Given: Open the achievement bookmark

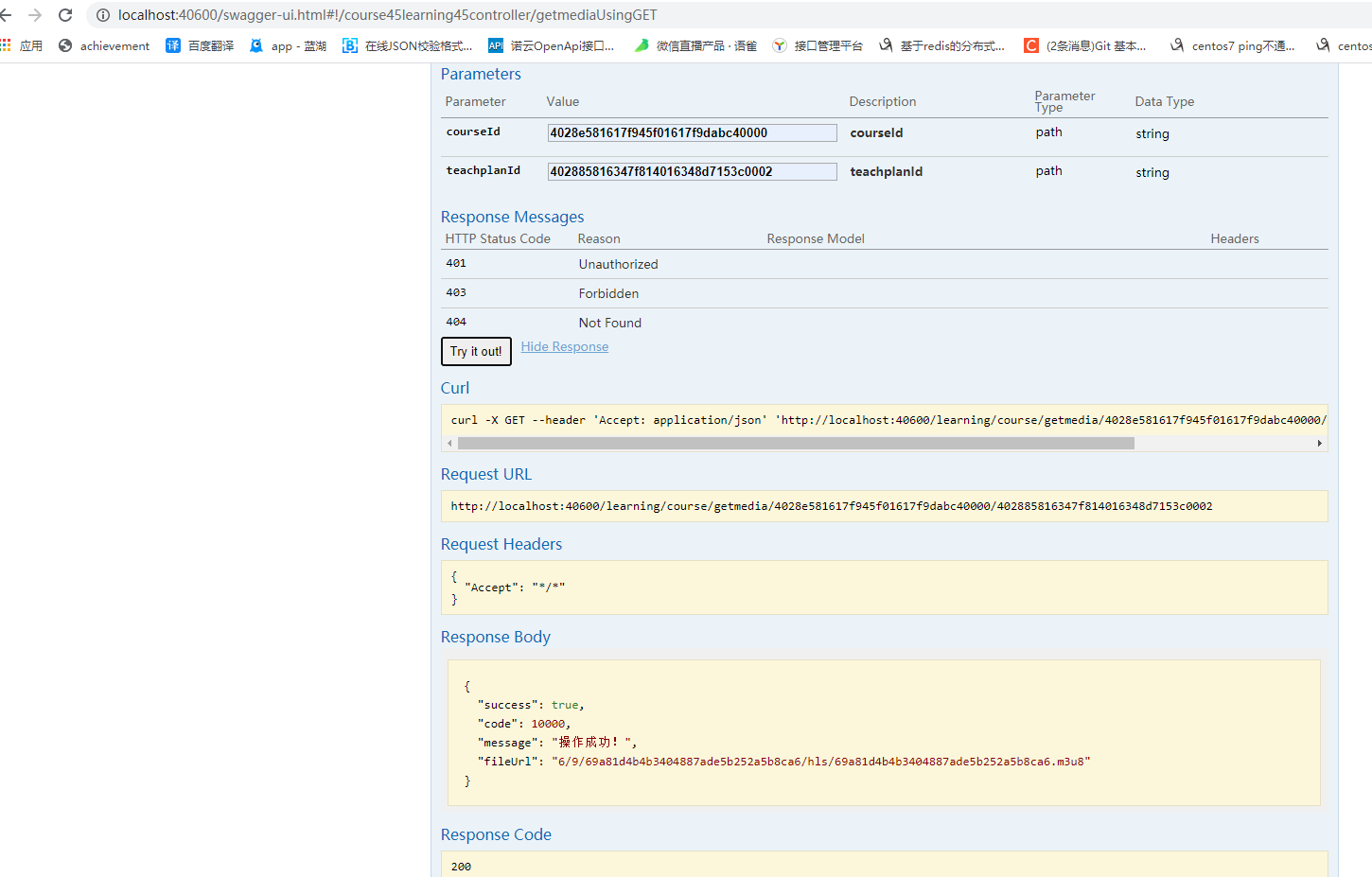Looking at the screenshot, I should point(104,45).
